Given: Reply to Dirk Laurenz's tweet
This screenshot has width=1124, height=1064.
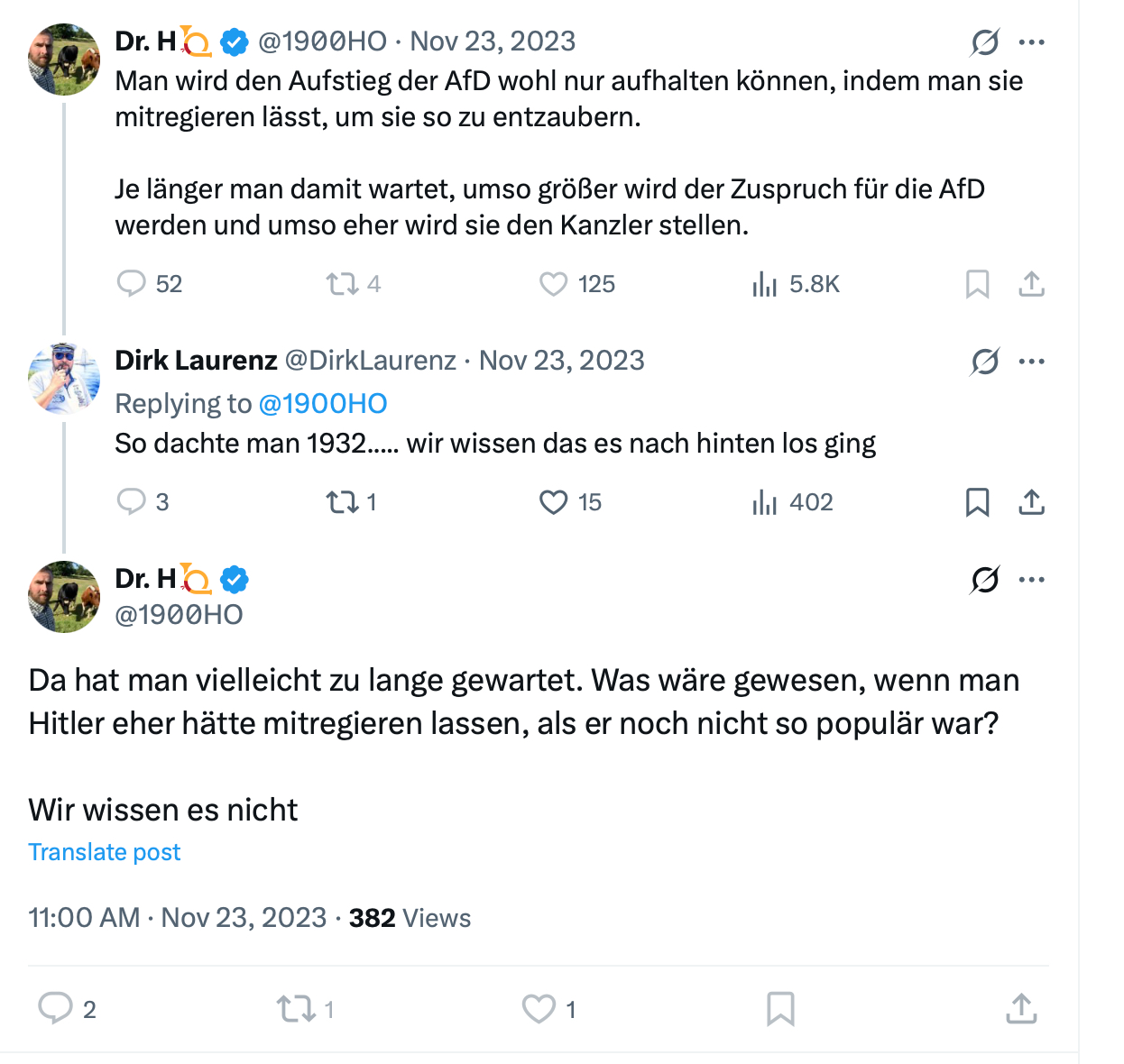Looking at the screenshot, I should (x=132, y=501).
